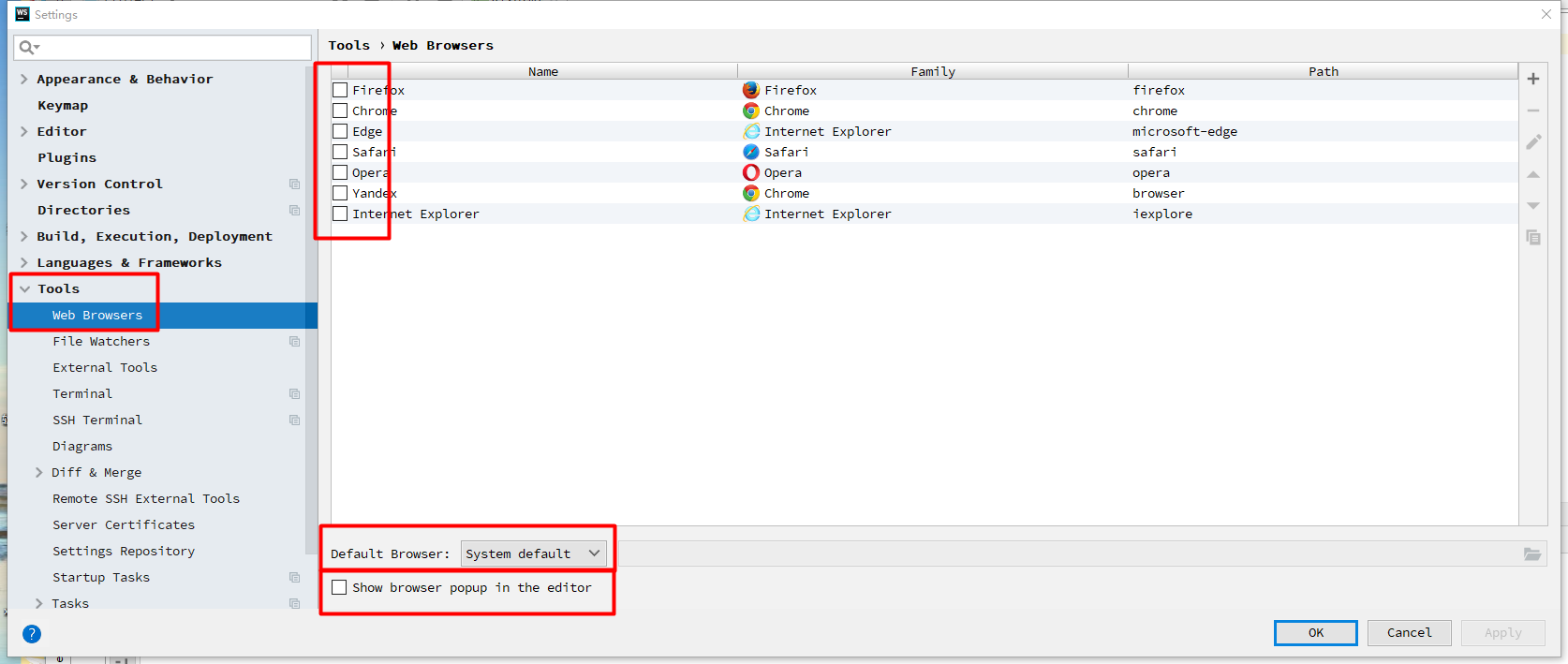
Task: Click the WebStorm logo in title bar
Action: pos(22,14)
